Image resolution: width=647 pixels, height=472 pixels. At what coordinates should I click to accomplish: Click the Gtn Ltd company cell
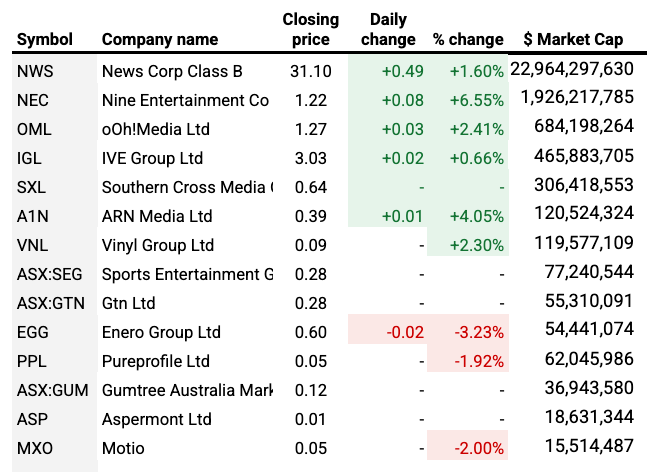128,303
